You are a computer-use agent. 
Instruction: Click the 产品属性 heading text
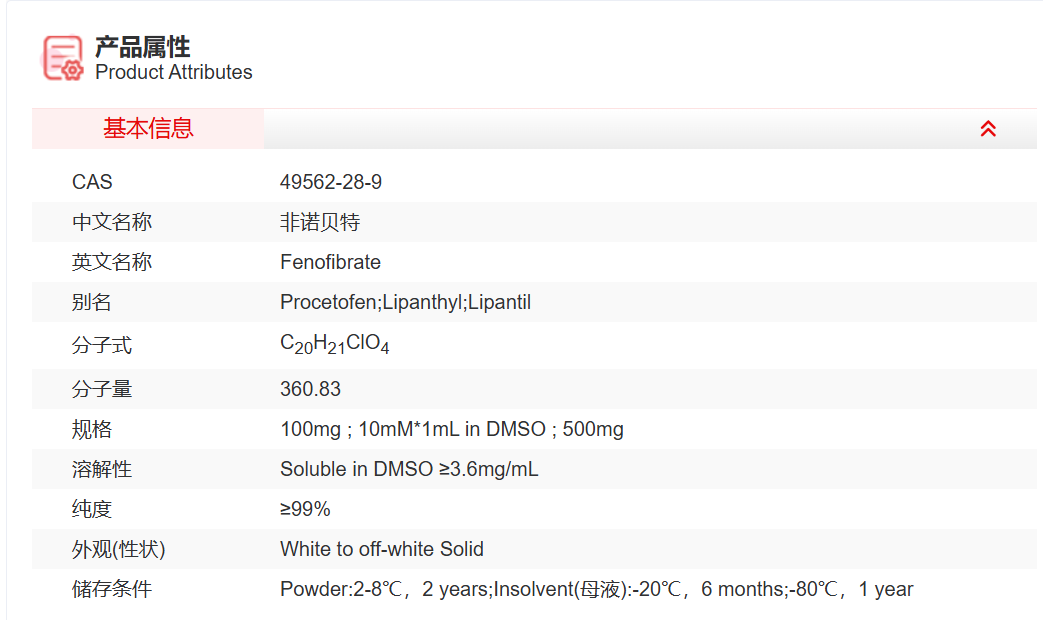click(x=142, y=47)
